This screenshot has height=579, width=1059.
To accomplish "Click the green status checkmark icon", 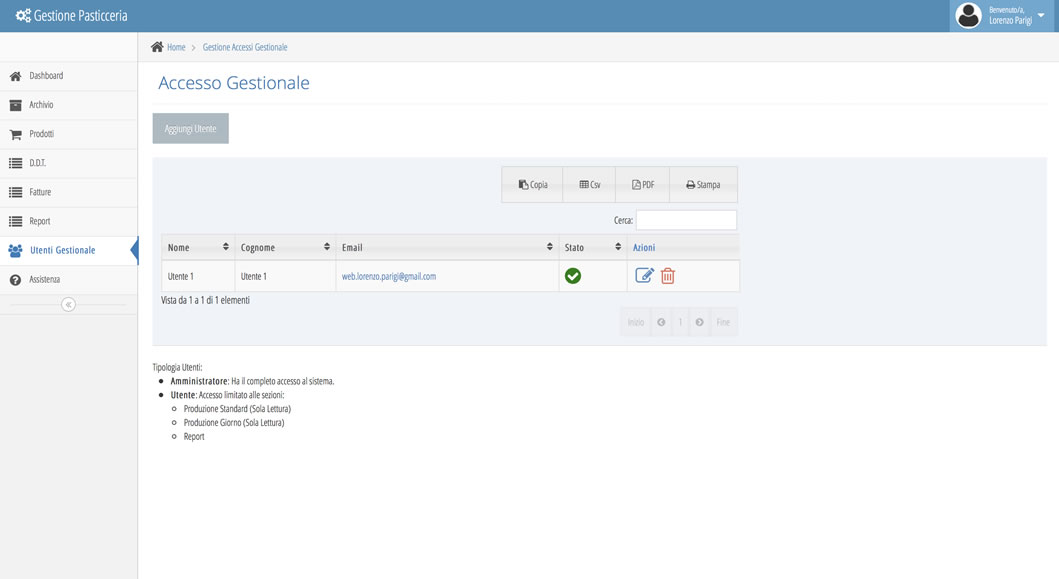I will coord(573,276).
